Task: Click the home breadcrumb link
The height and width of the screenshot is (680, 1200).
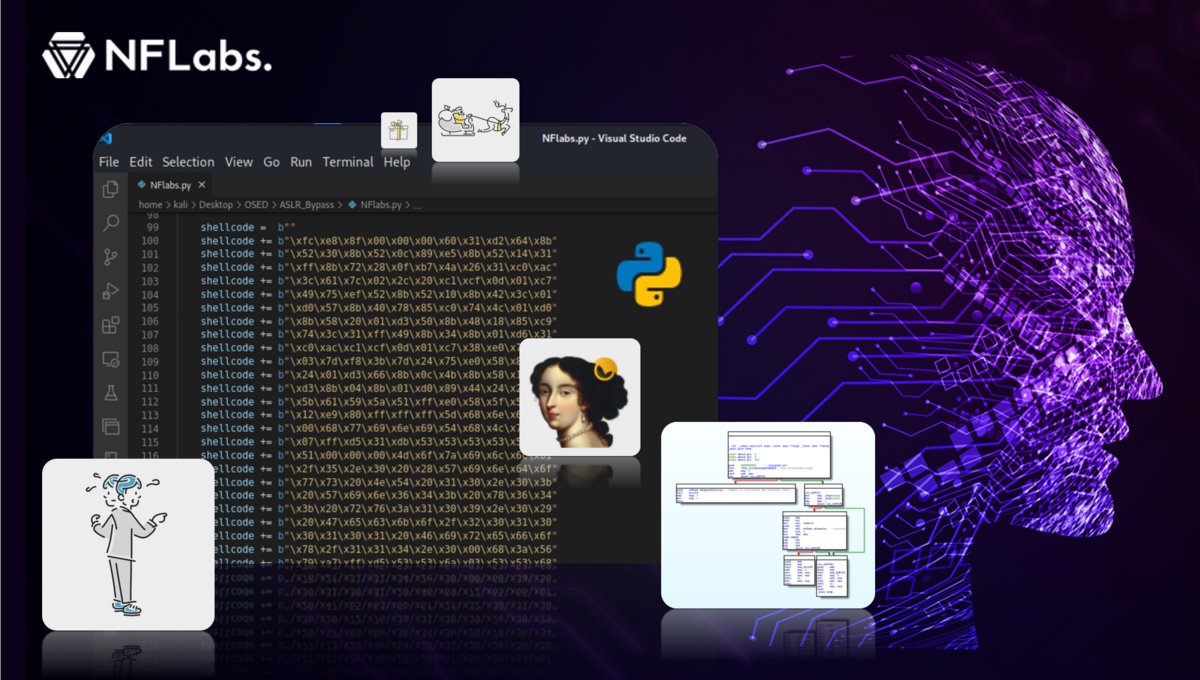Action: [x=149, y=204]
